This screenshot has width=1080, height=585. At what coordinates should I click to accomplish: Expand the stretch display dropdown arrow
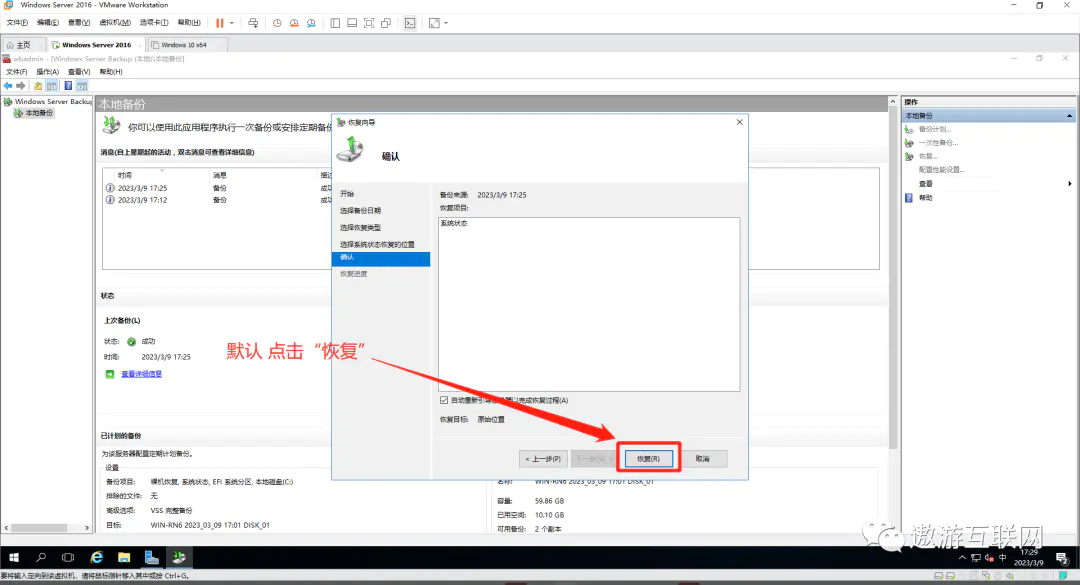point(446,23)
